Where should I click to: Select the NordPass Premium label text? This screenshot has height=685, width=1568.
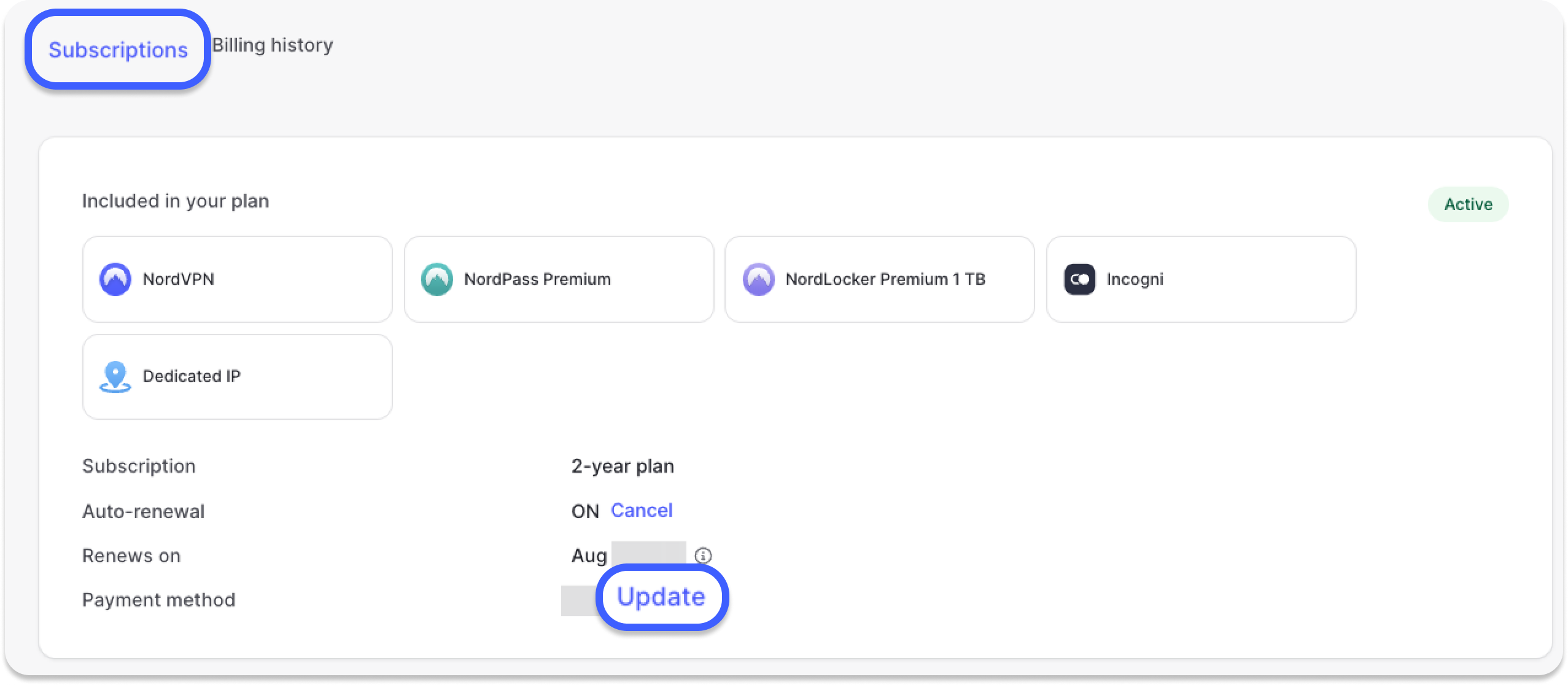[x=537, y=279]
